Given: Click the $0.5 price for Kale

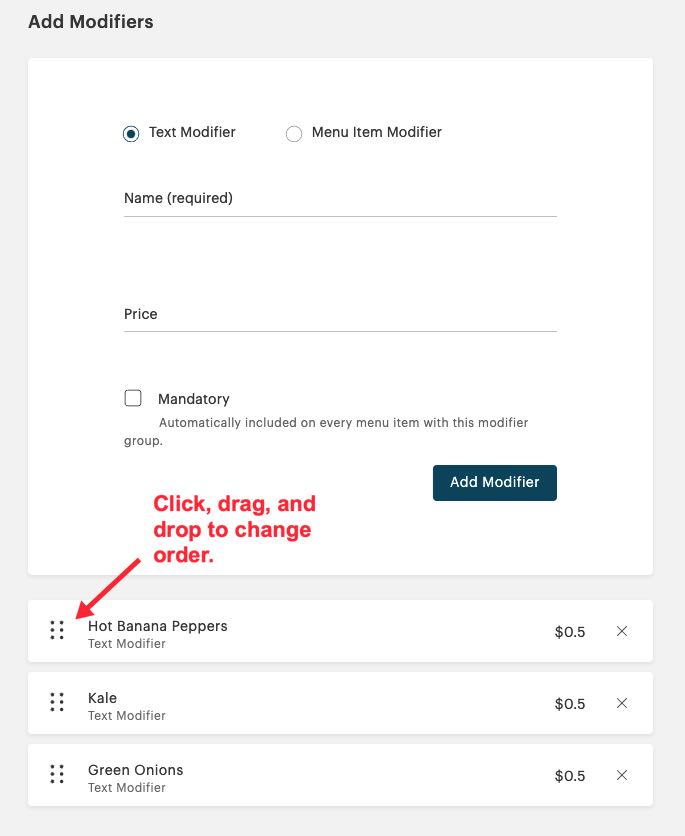Looking at the screenshot, I should [570, 704].
